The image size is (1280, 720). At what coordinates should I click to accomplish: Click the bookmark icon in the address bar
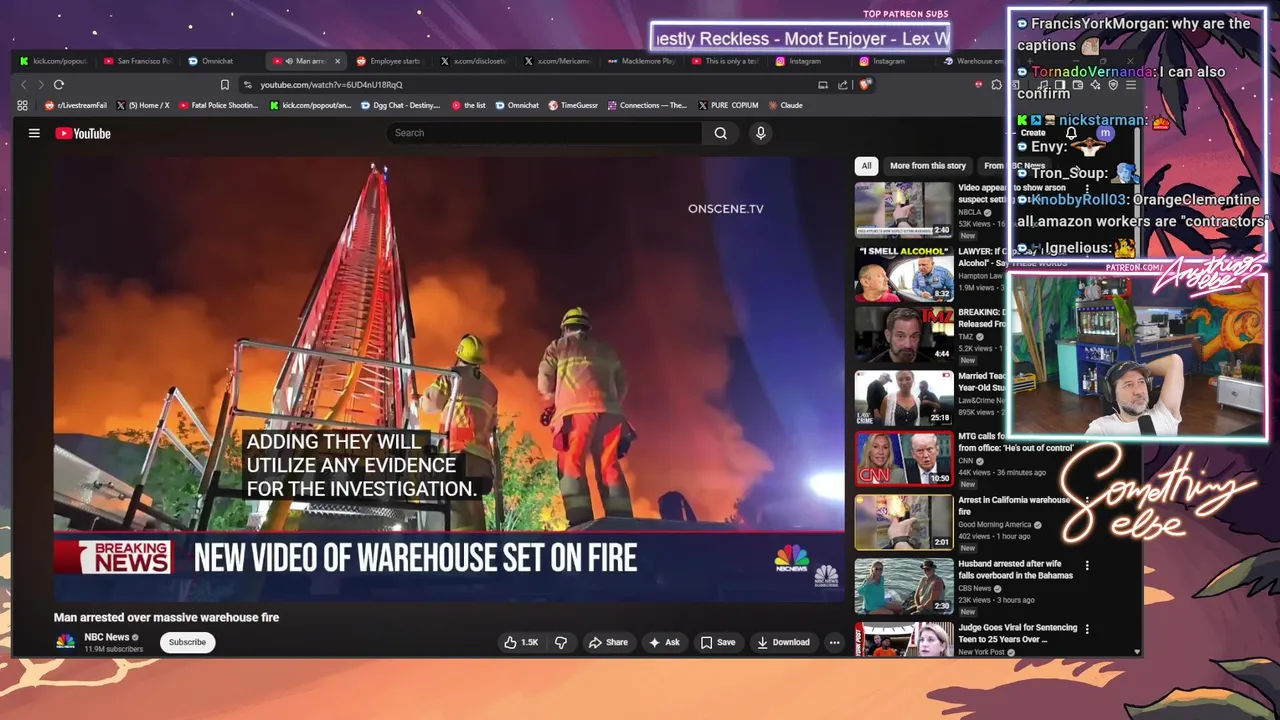(224, 85)
